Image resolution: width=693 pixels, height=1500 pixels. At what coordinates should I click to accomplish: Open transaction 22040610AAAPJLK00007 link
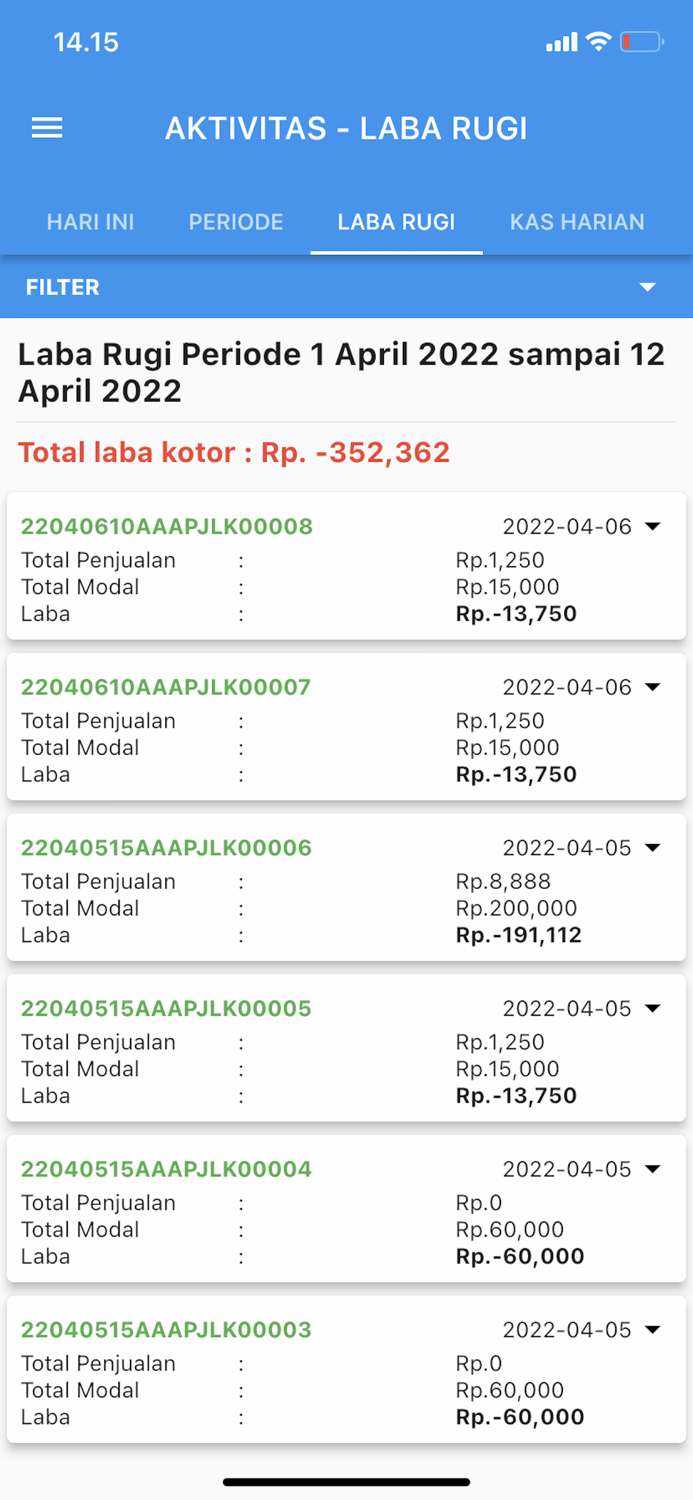pyautogui.click(x=167, y=687)
